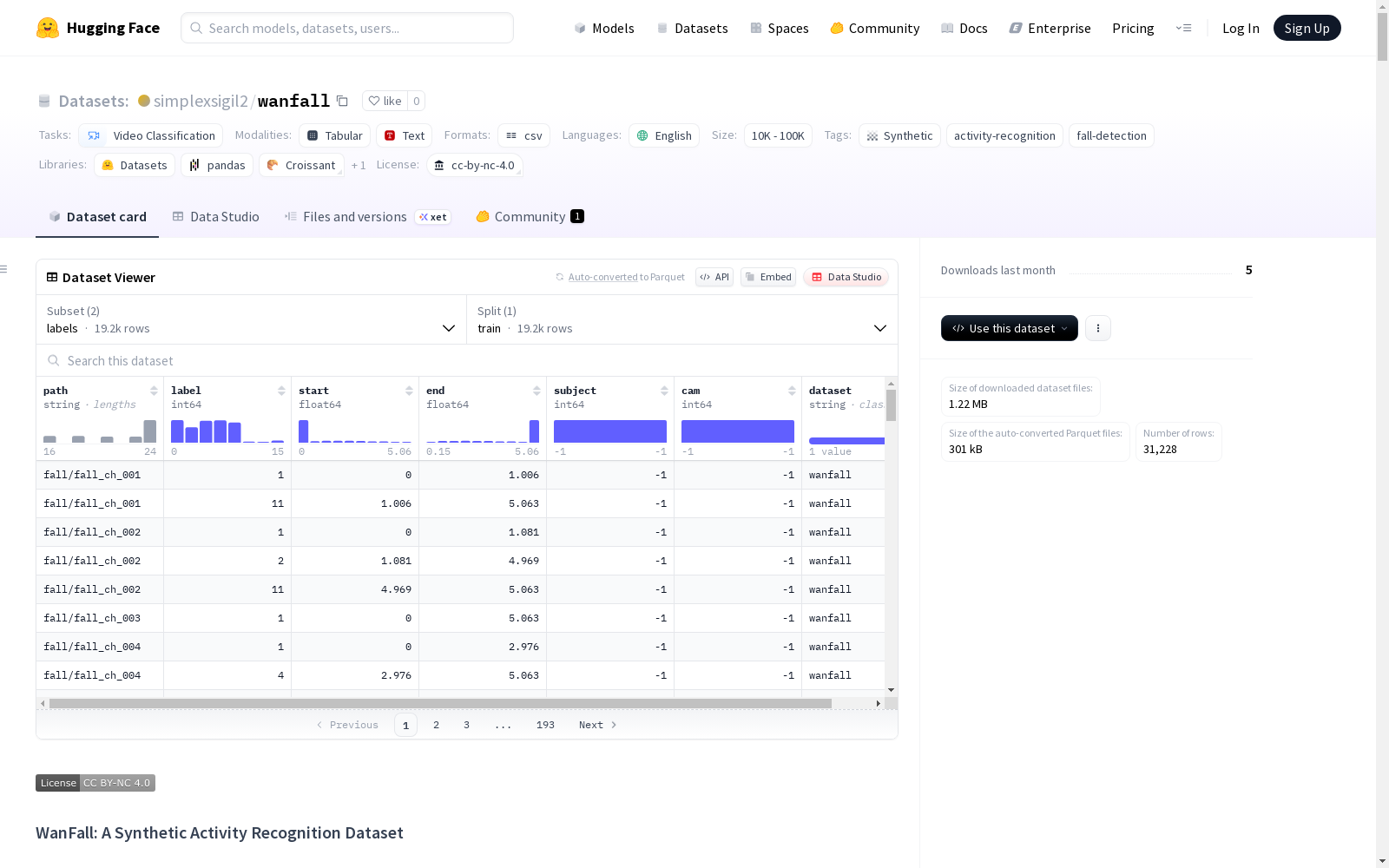
Task: Click the Datasets library tag
Action: point(135,165)
